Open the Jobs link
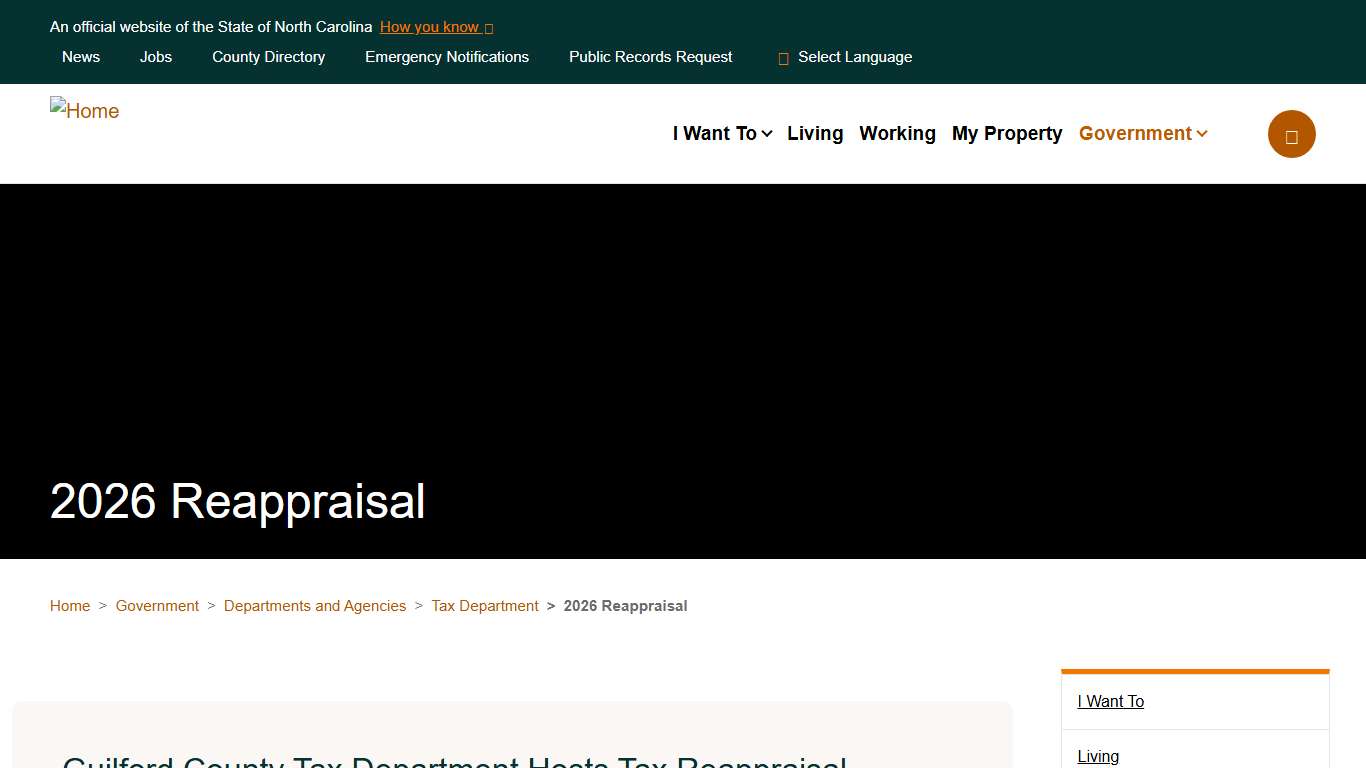This screenshot has width=1366, height=768. click(x=156, y=57)
